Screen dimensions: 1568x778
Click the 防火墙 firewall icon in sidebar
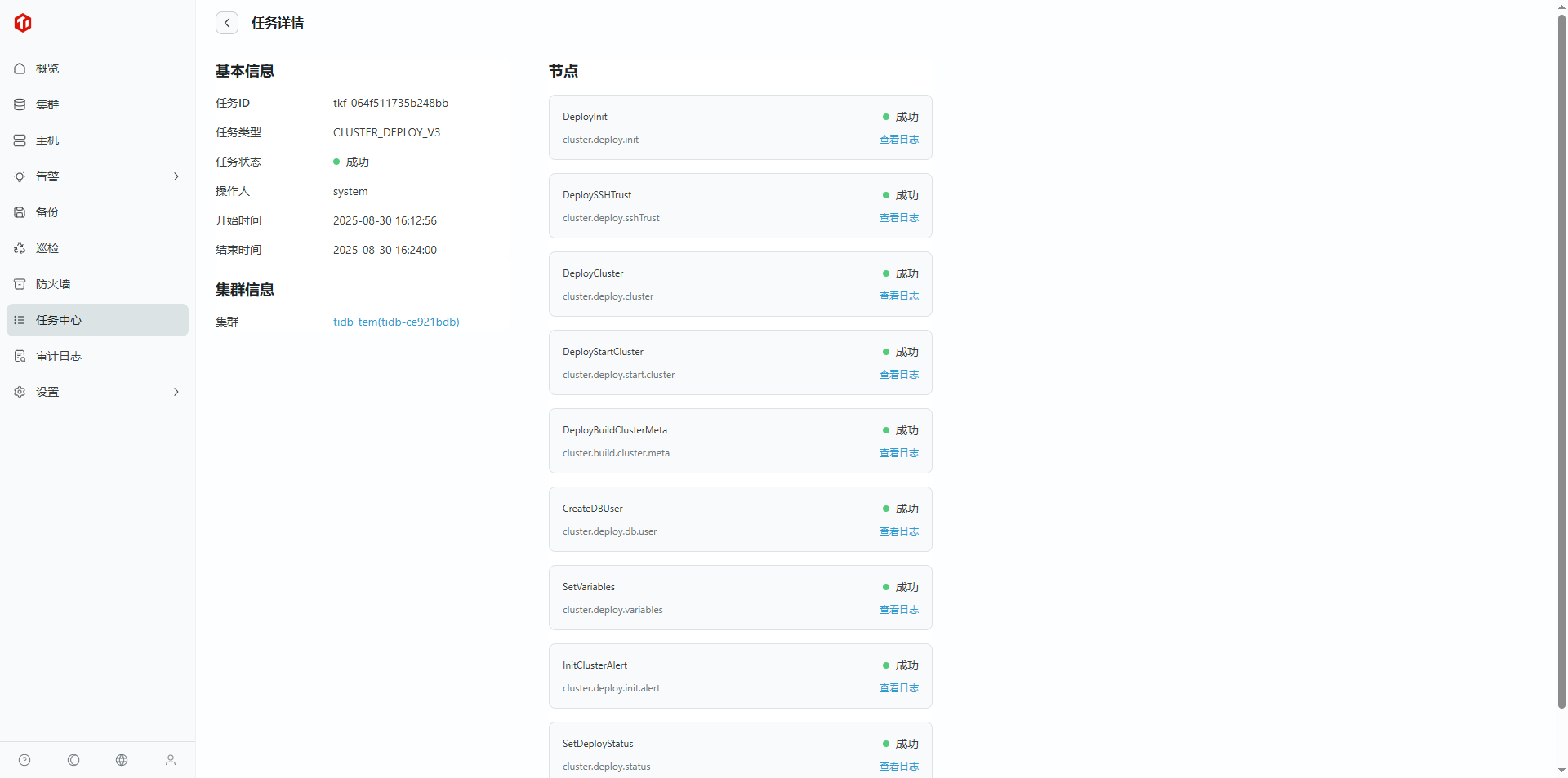click(20, 284)
